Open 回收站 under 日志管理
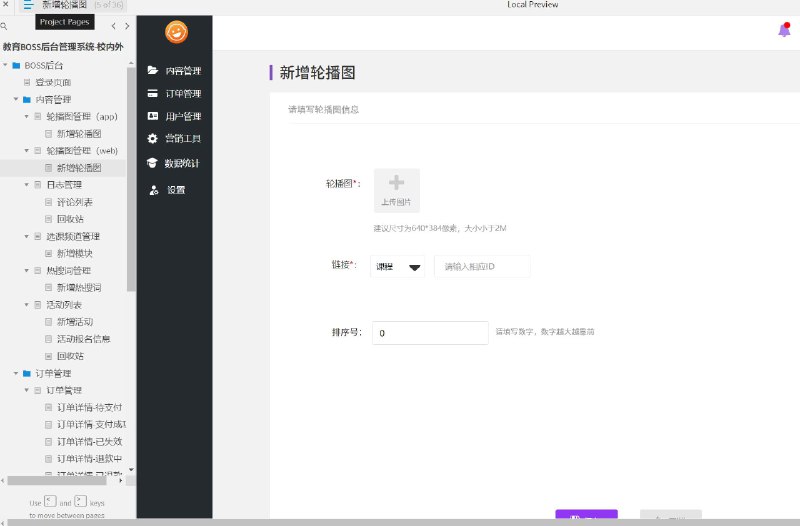800x526 pixels. pos(70,219)
